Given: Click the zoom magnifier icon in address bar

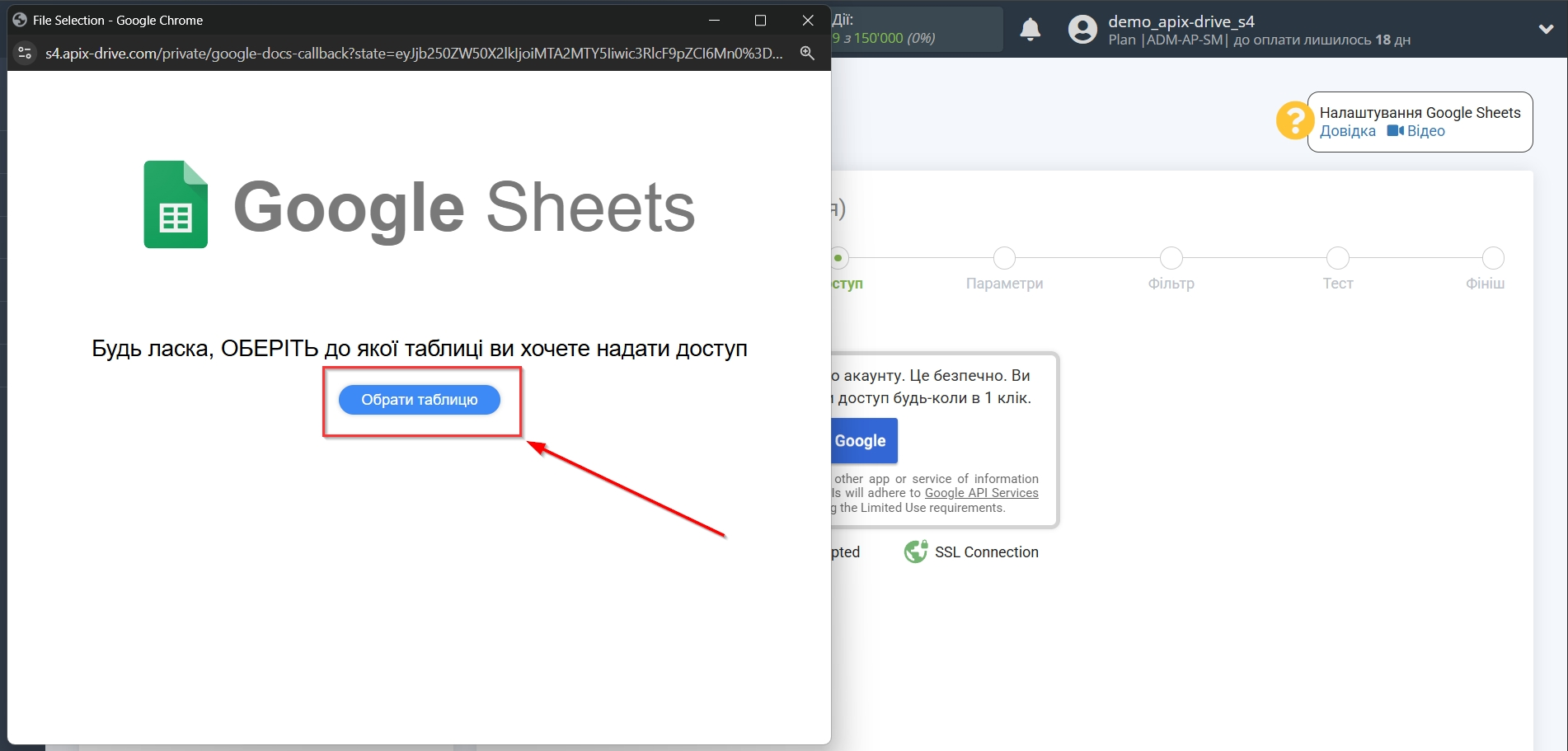Looking at the screenshot, I should pyautogui.click(x=807, y=53).
